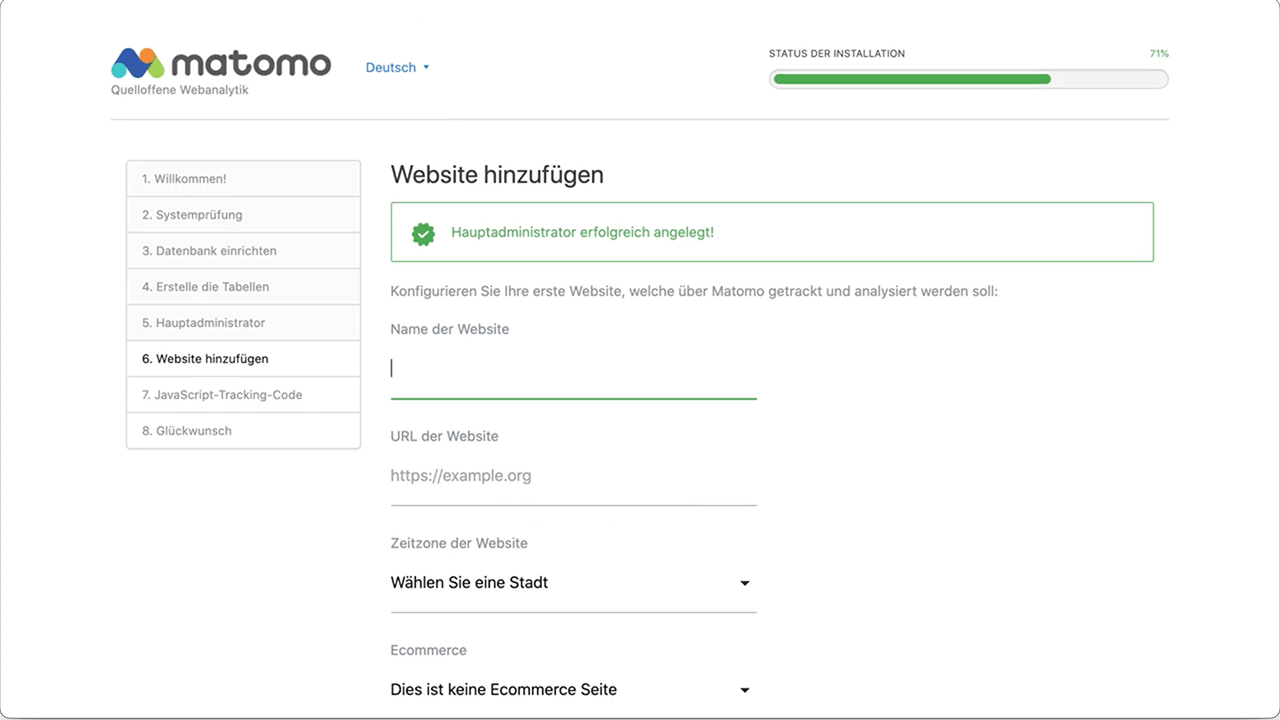
Task: Click the Matomo logo
Action: click(220, 64)
